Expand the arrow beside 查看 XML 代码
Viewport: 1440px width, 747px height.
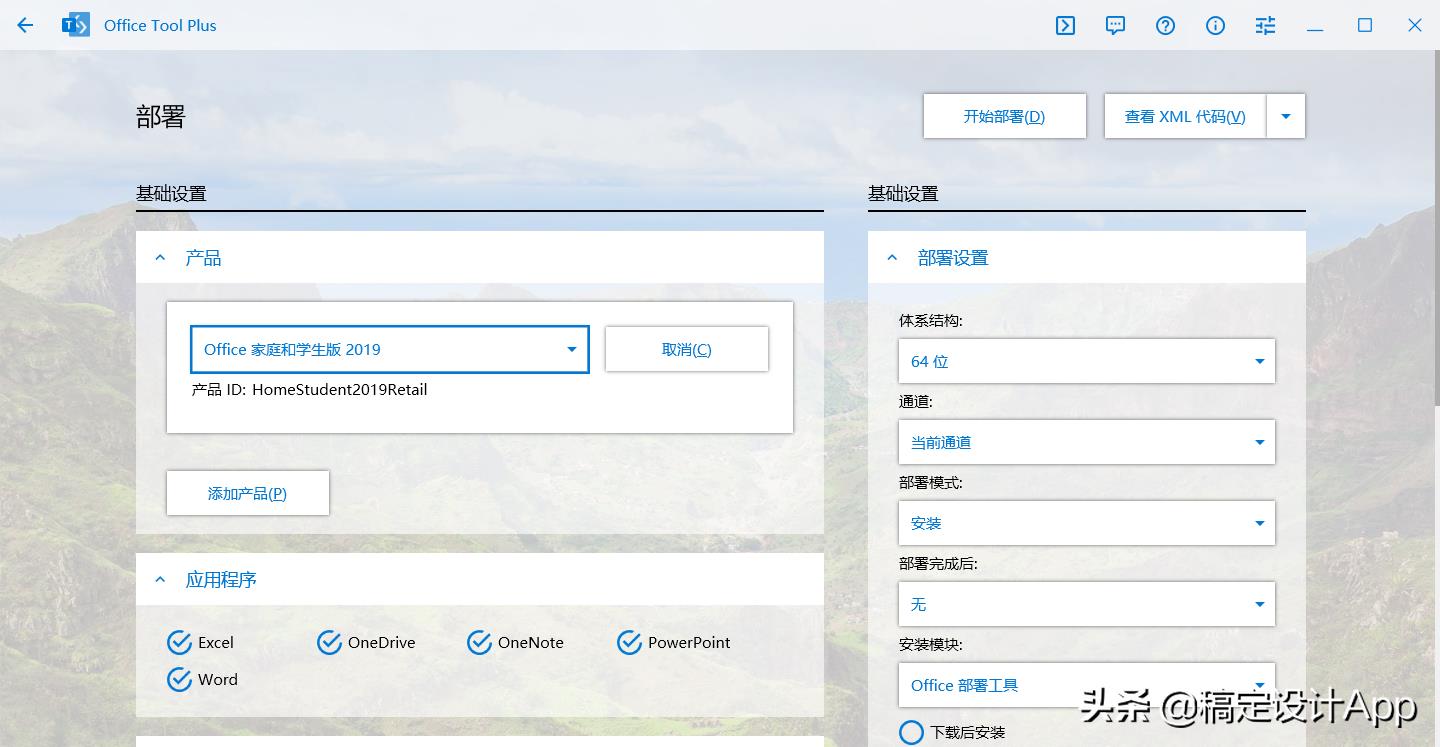tap(1286, 116)
